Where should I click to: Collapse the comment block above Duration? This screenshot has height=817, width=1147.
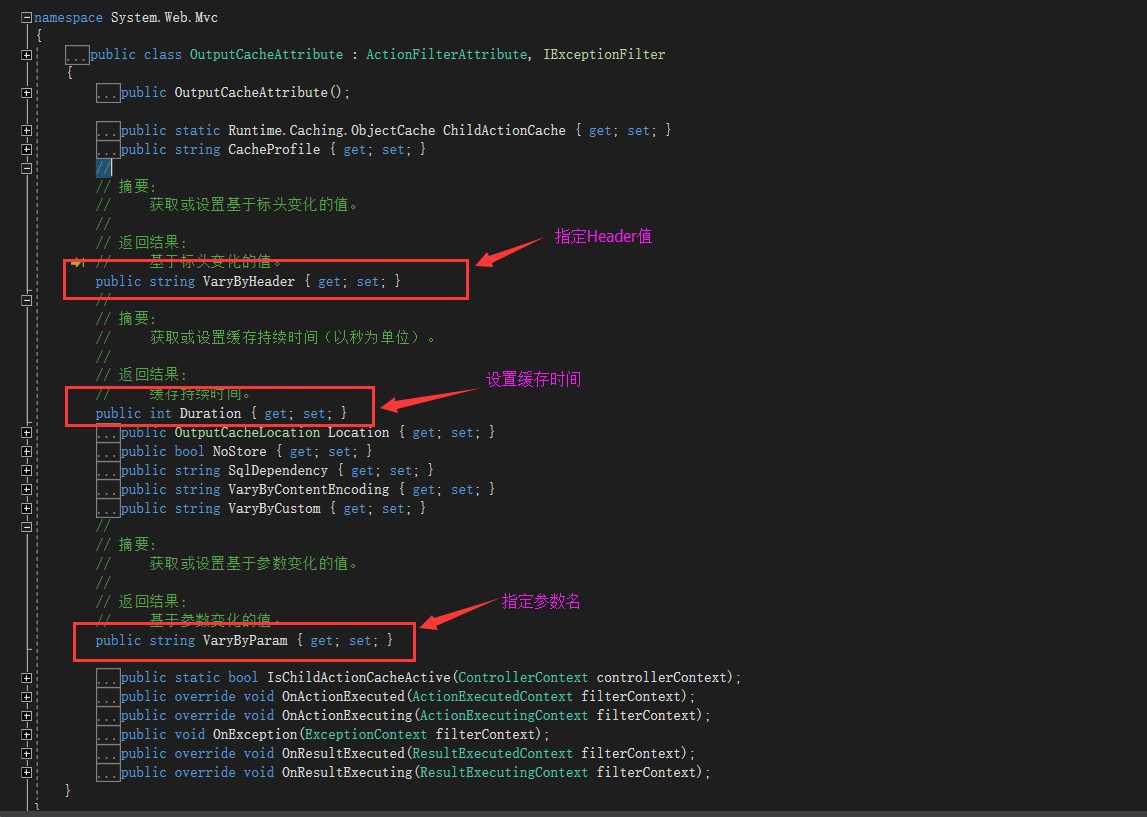tap(26, 301)
